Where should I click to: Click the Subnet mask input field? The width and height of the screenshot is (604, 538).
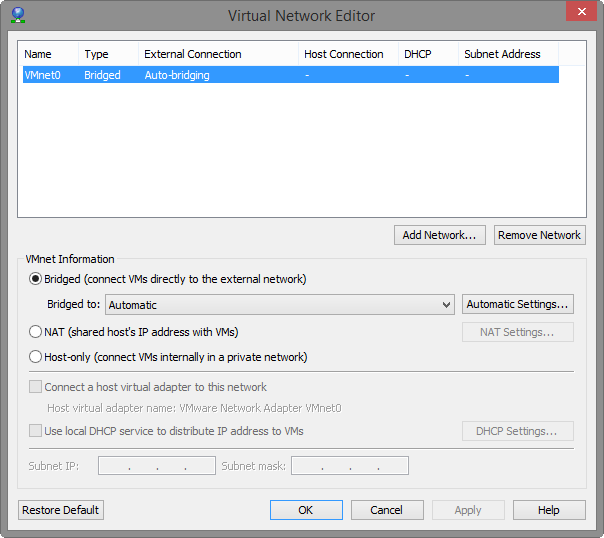coord(350,466)
